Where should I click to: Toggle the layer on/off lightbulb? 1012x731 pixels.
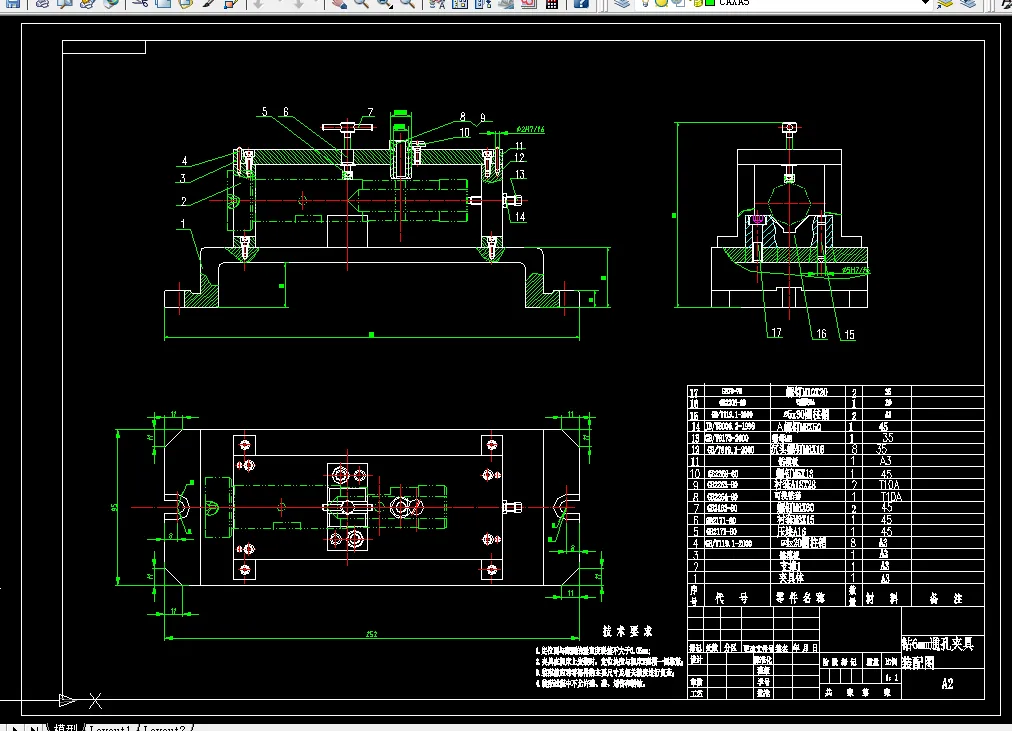[645, 3]
